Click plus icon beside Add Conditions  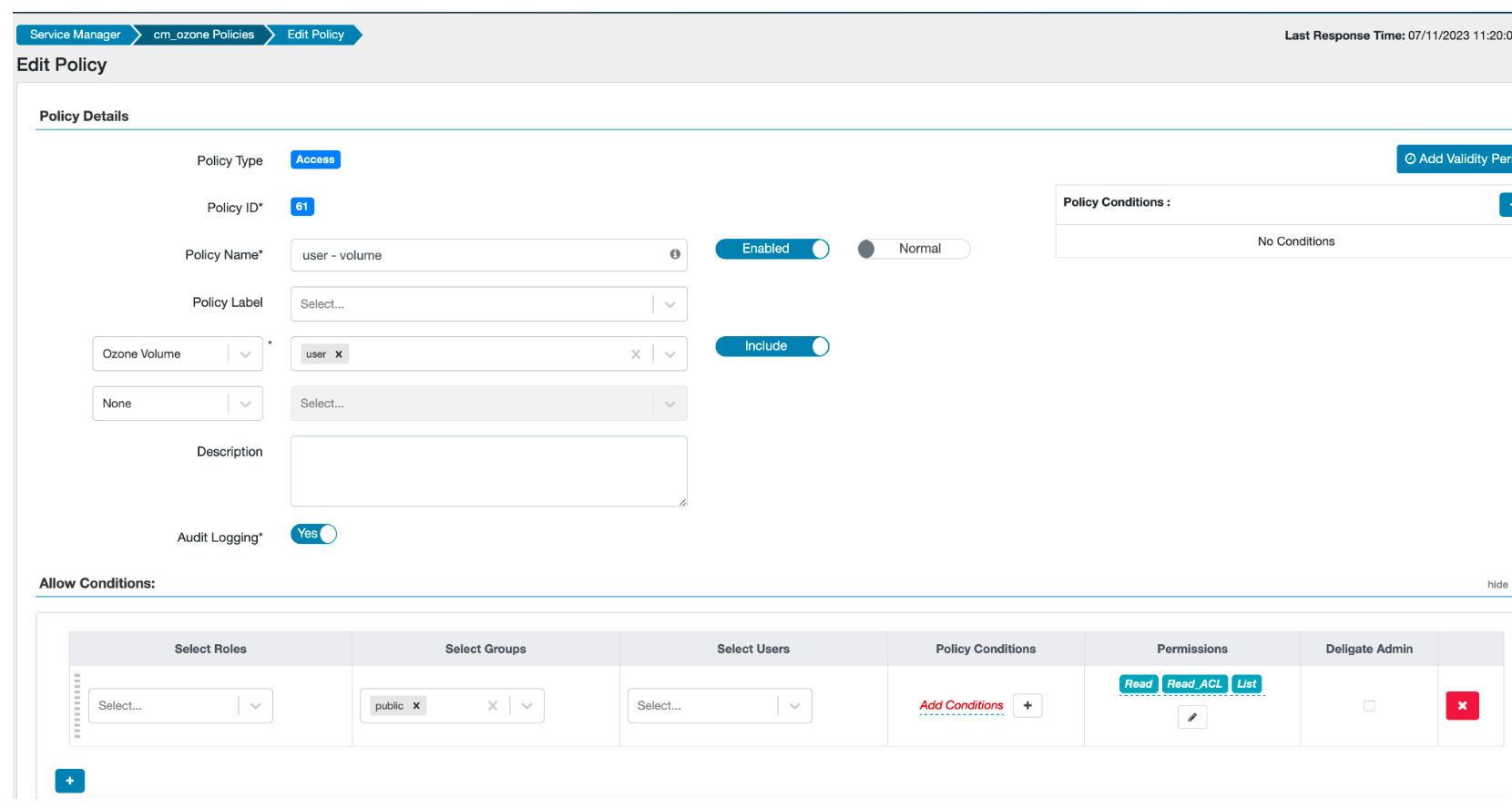point(1027,705)
